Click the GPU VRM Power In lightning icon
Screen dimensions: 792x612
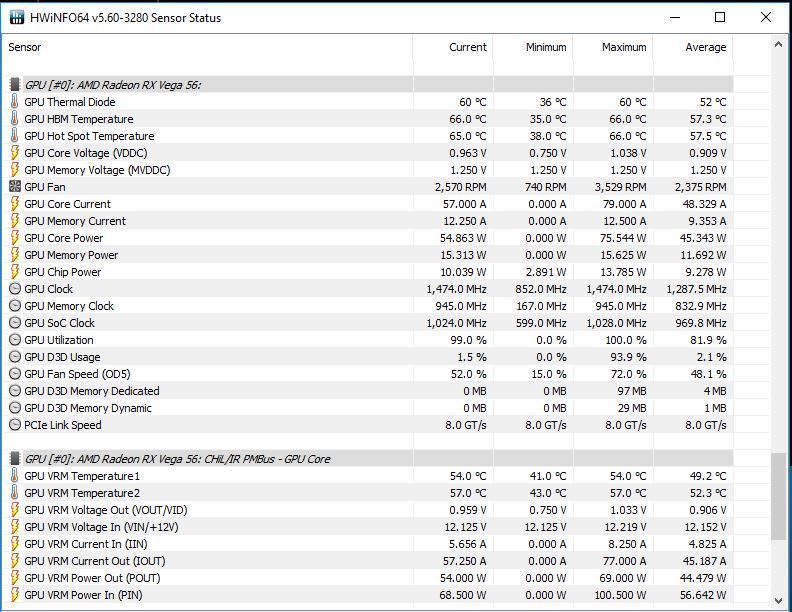click(x=15, y=595)
